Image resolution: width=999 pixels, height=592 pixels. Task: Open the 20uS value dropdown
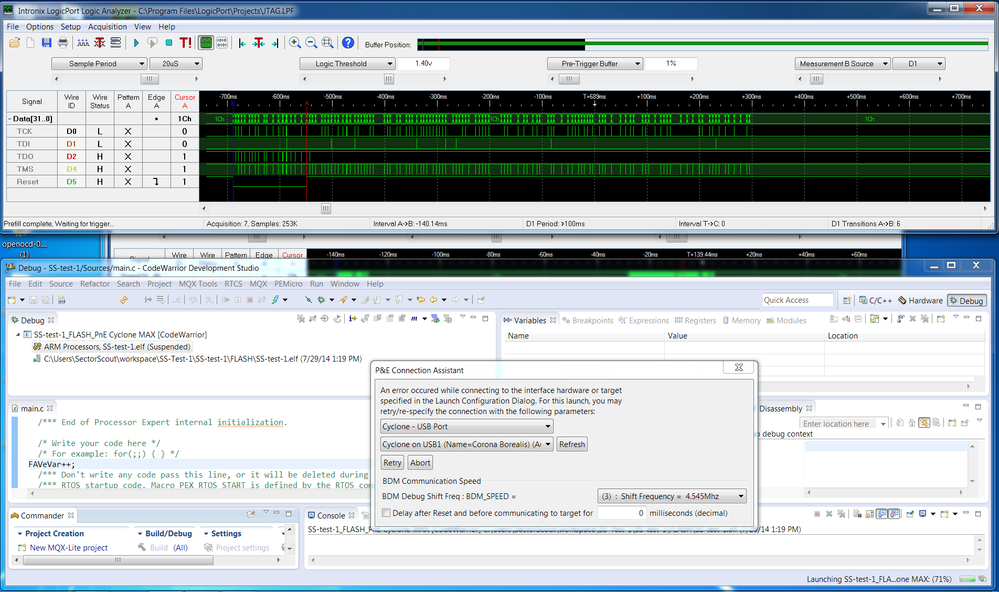click(176, 64)
